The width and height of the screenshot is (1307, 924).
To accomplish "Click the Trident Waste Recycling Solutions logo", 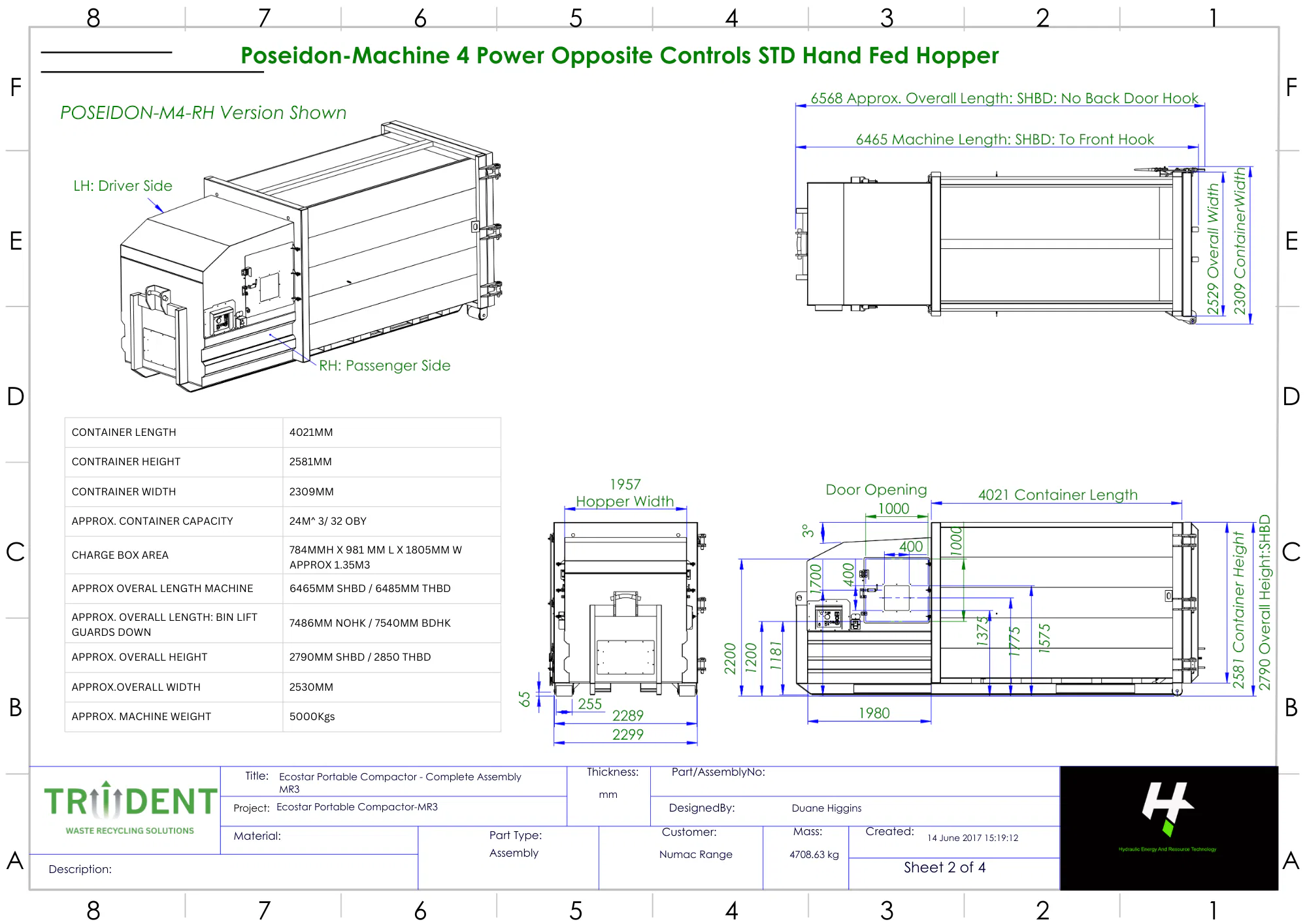I will (x=129, y=809).
